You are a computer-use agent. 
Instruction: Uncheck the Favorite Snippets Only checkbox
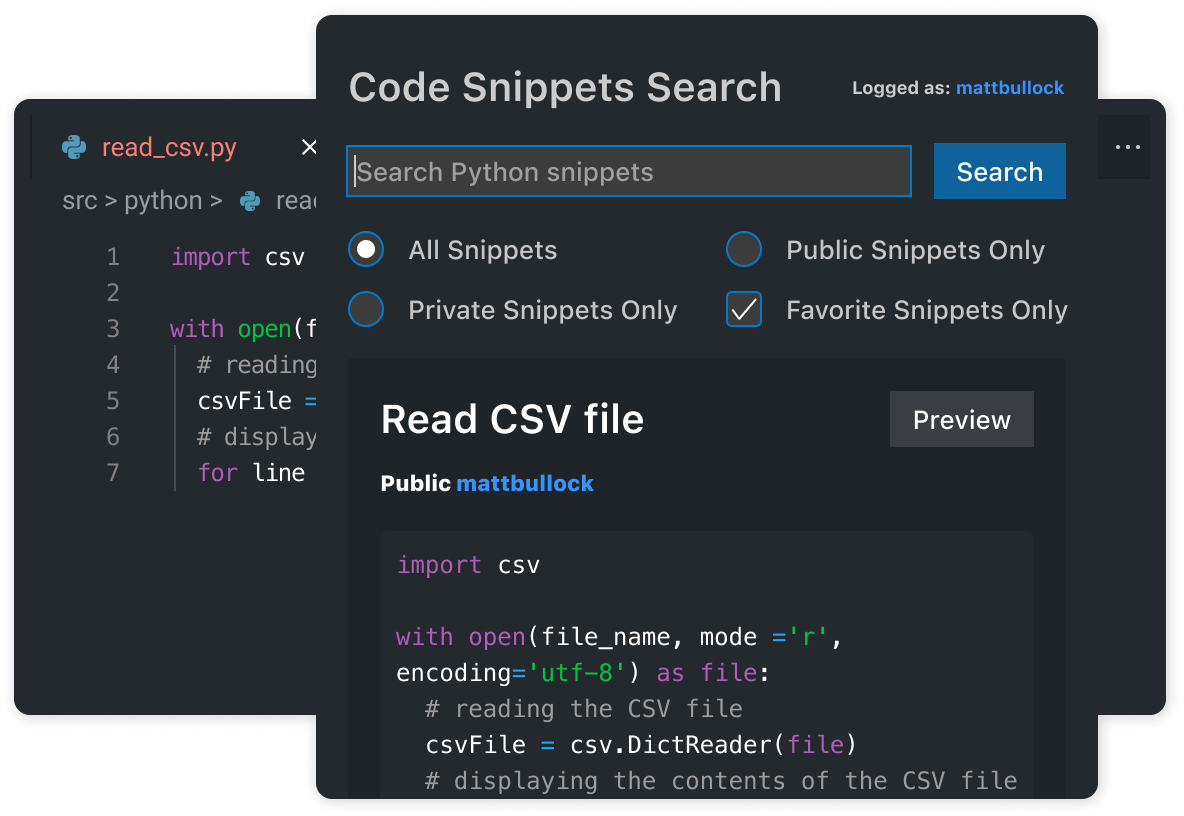point(744,309)
